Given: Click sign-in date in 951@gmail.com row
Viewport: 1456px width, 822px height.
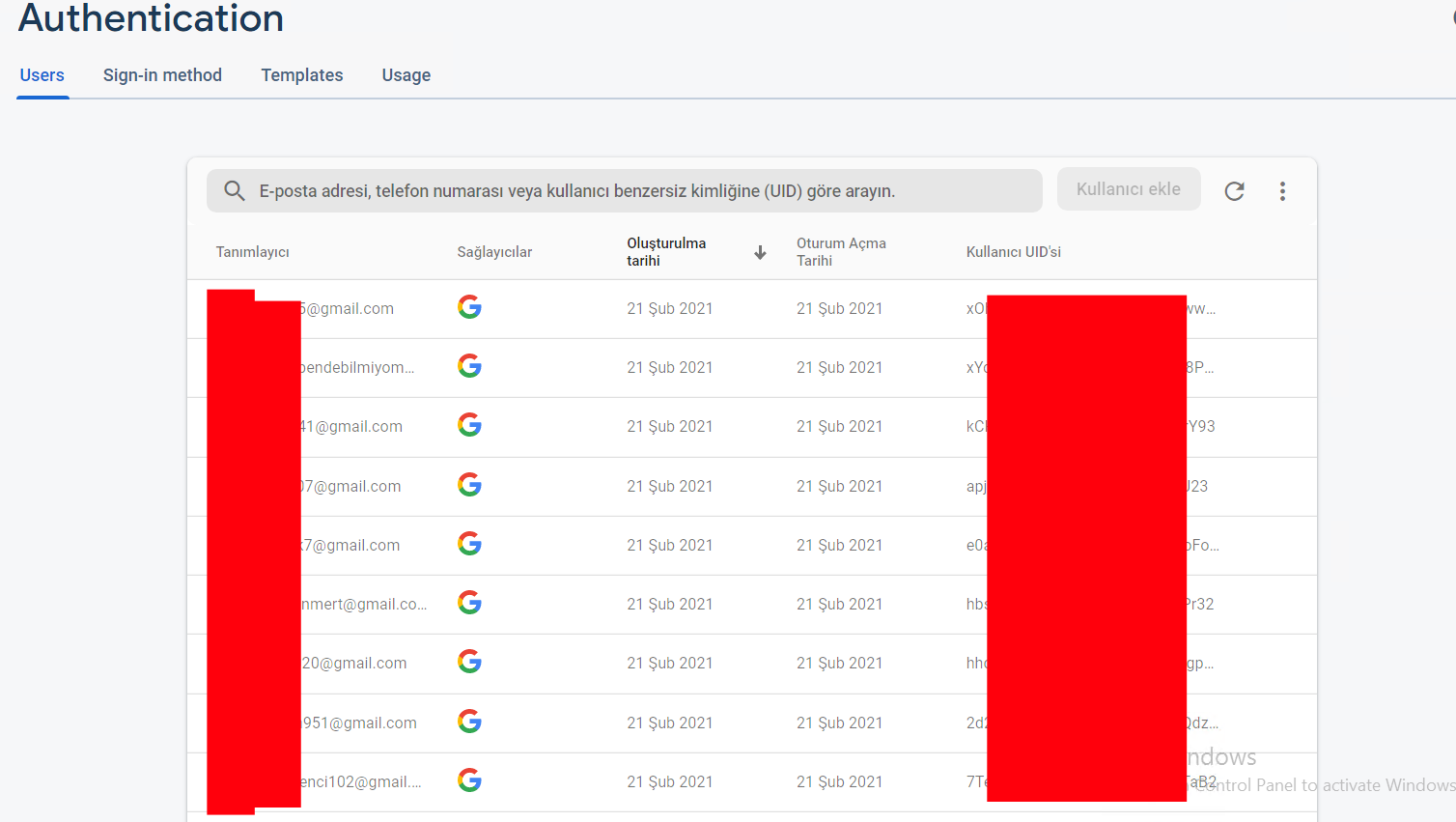Looking at the screenshot, I should [x=840, y=723].
